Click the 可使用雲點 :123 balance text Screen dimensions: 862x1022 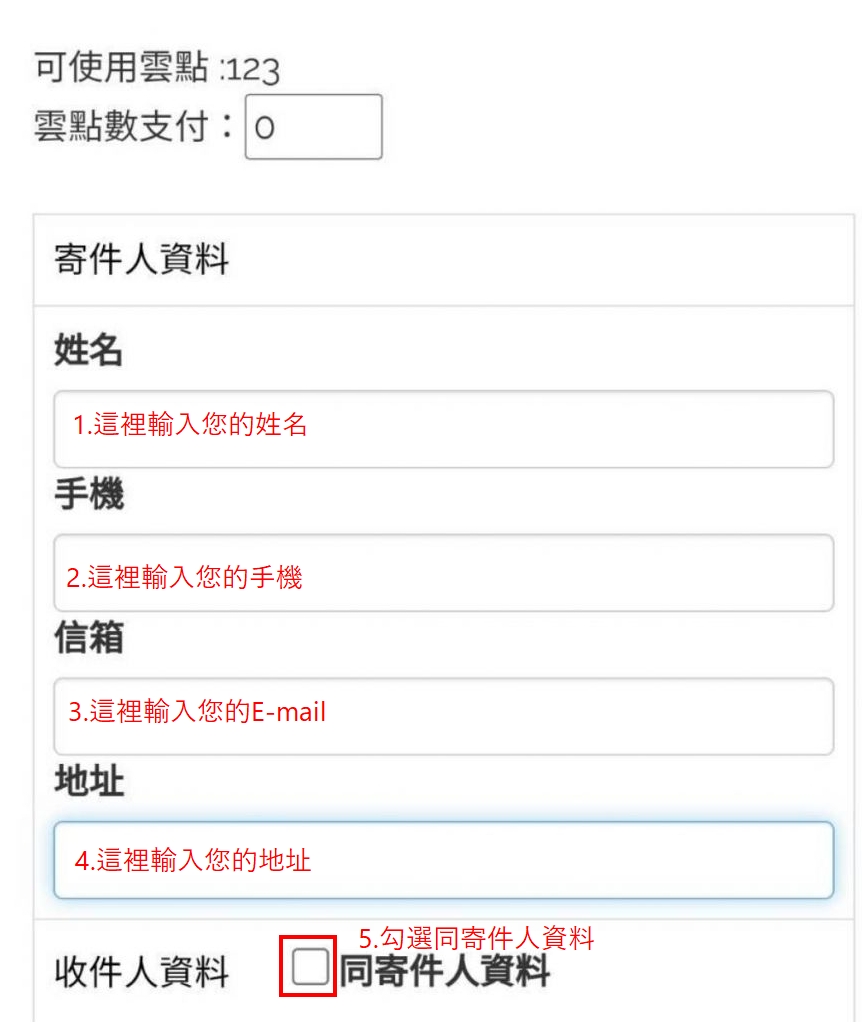coord(157,69)
